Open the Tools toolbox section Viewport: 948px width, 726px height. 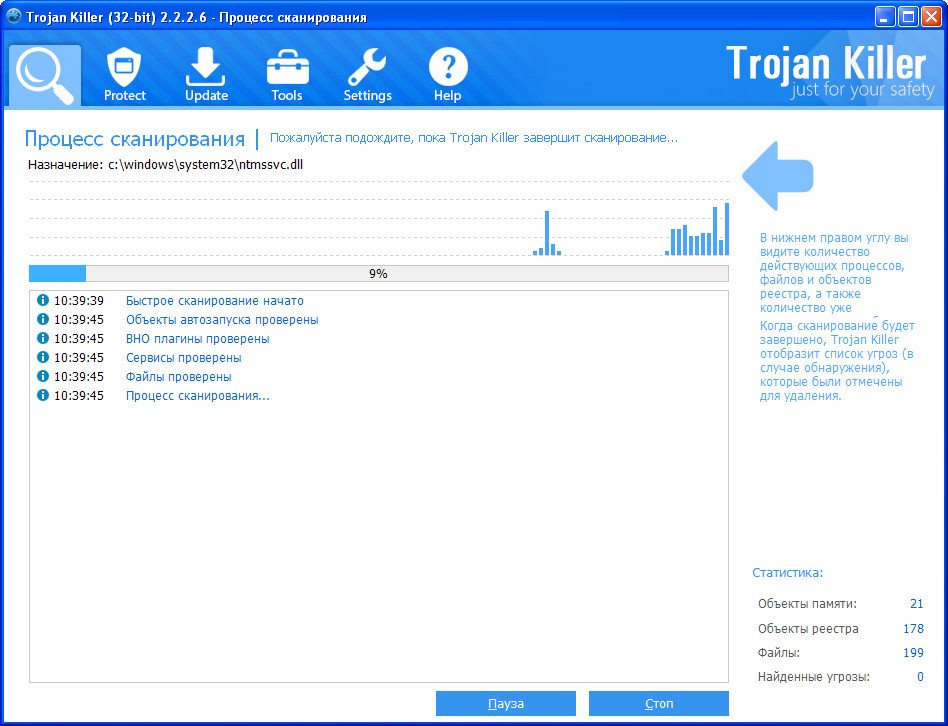[x=287, y=75]
